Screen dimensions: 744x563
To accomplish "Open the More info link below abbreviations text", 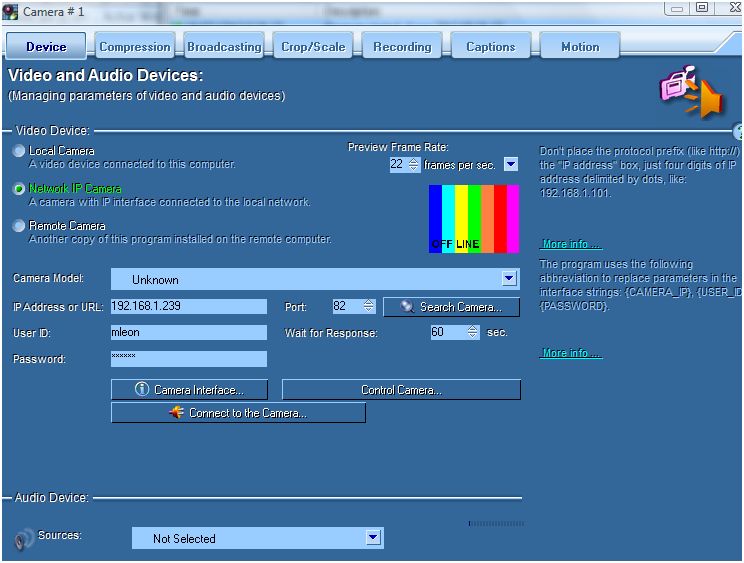I will 570,353.
